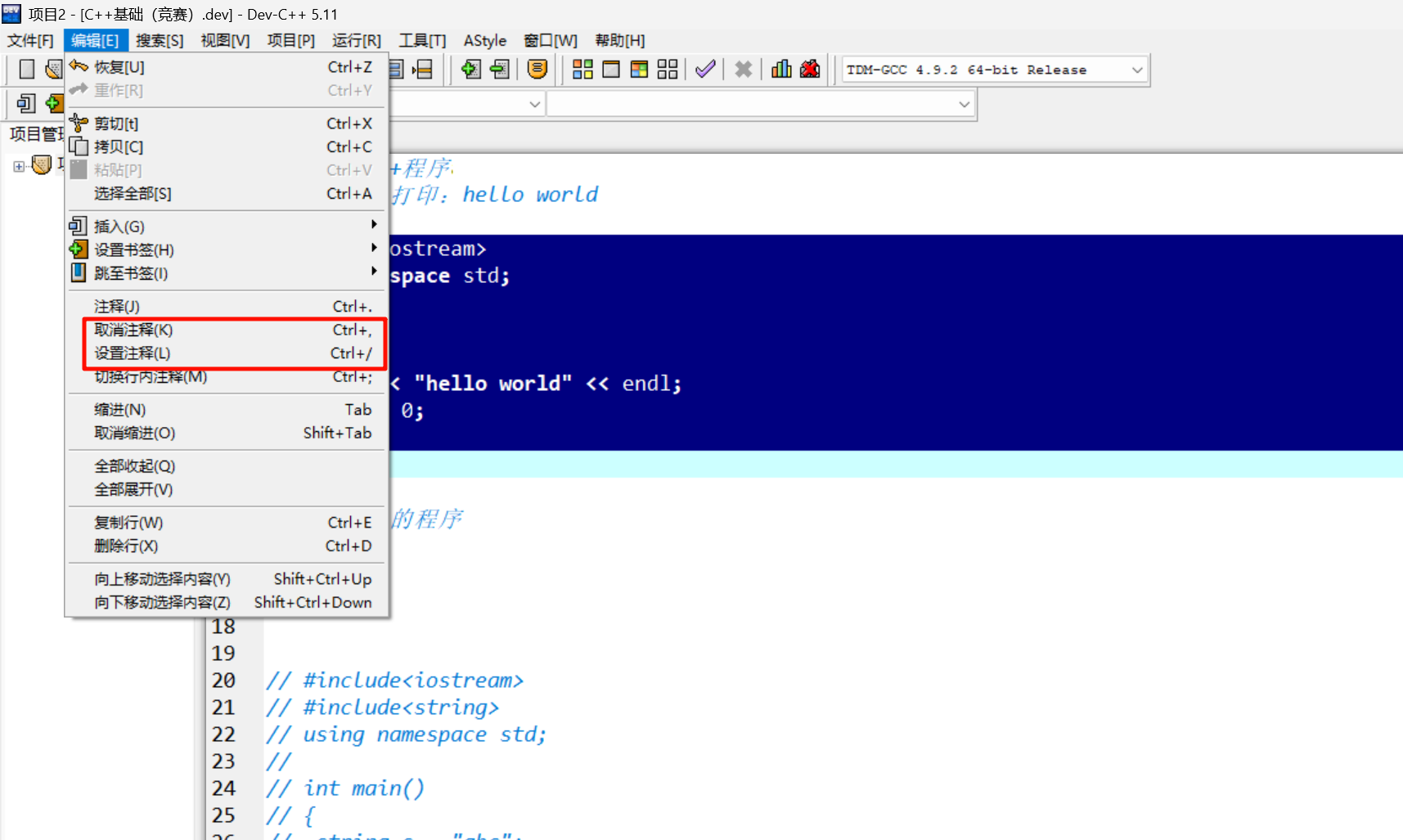Click the Rebuild All grid icon
The image size is (1403, 840).
coord(668,70)
